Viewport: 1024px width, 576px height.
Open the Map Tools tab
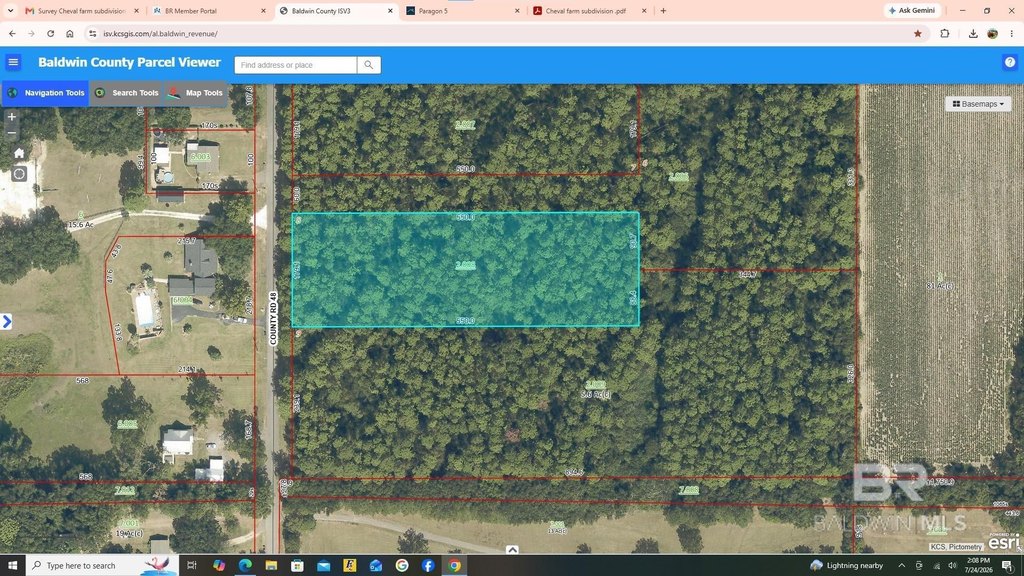195,93
